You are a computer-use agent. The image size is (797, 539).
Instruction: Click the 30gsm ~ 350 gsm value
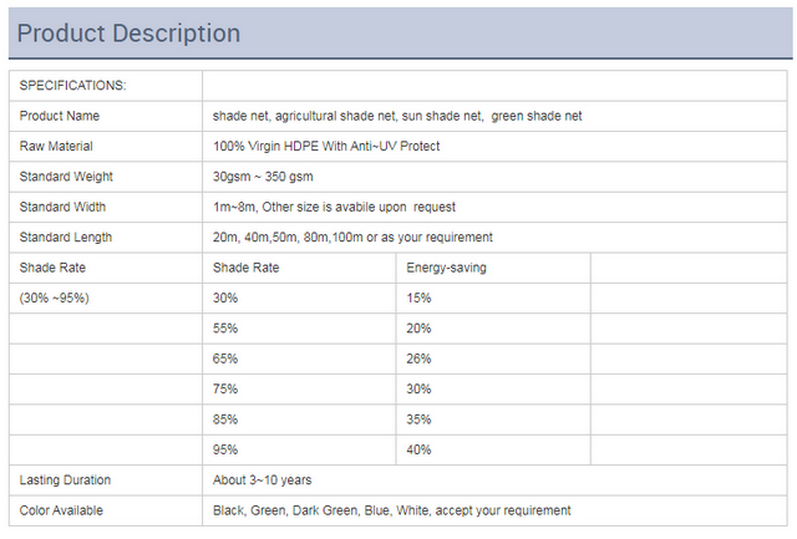pos(263,176)
